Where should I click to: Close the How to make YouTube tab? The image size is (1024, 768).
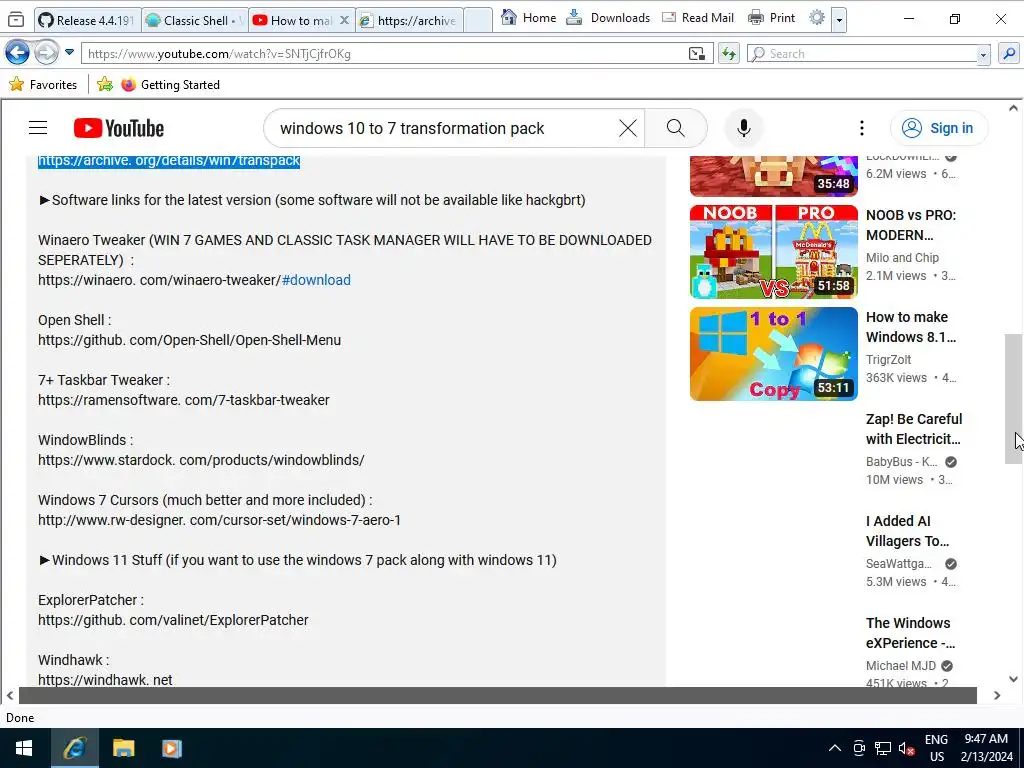(x=344, y=20)
